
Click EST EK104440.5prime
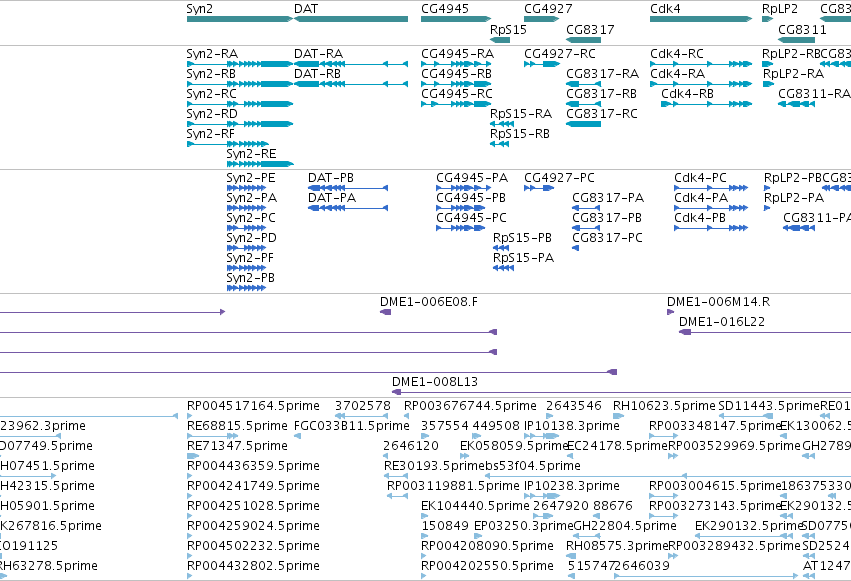click(475, 506)
